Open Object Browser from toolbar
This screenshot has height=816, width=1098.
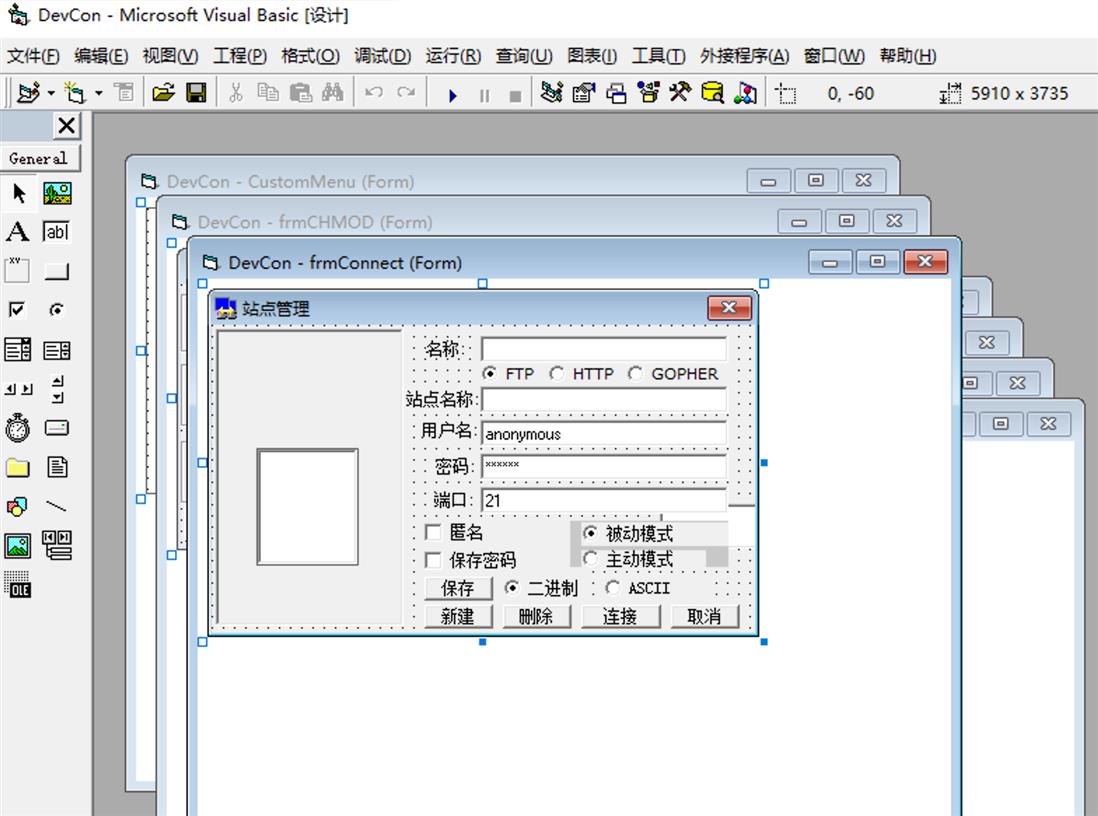click(648, 92)
